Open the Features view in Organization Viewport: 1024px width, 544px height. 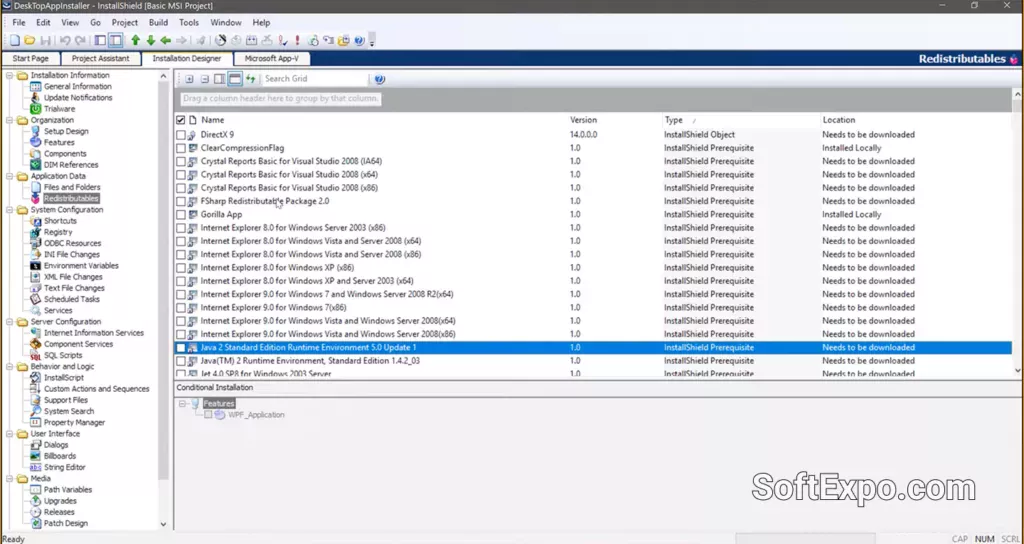click(x=59, y=142)
